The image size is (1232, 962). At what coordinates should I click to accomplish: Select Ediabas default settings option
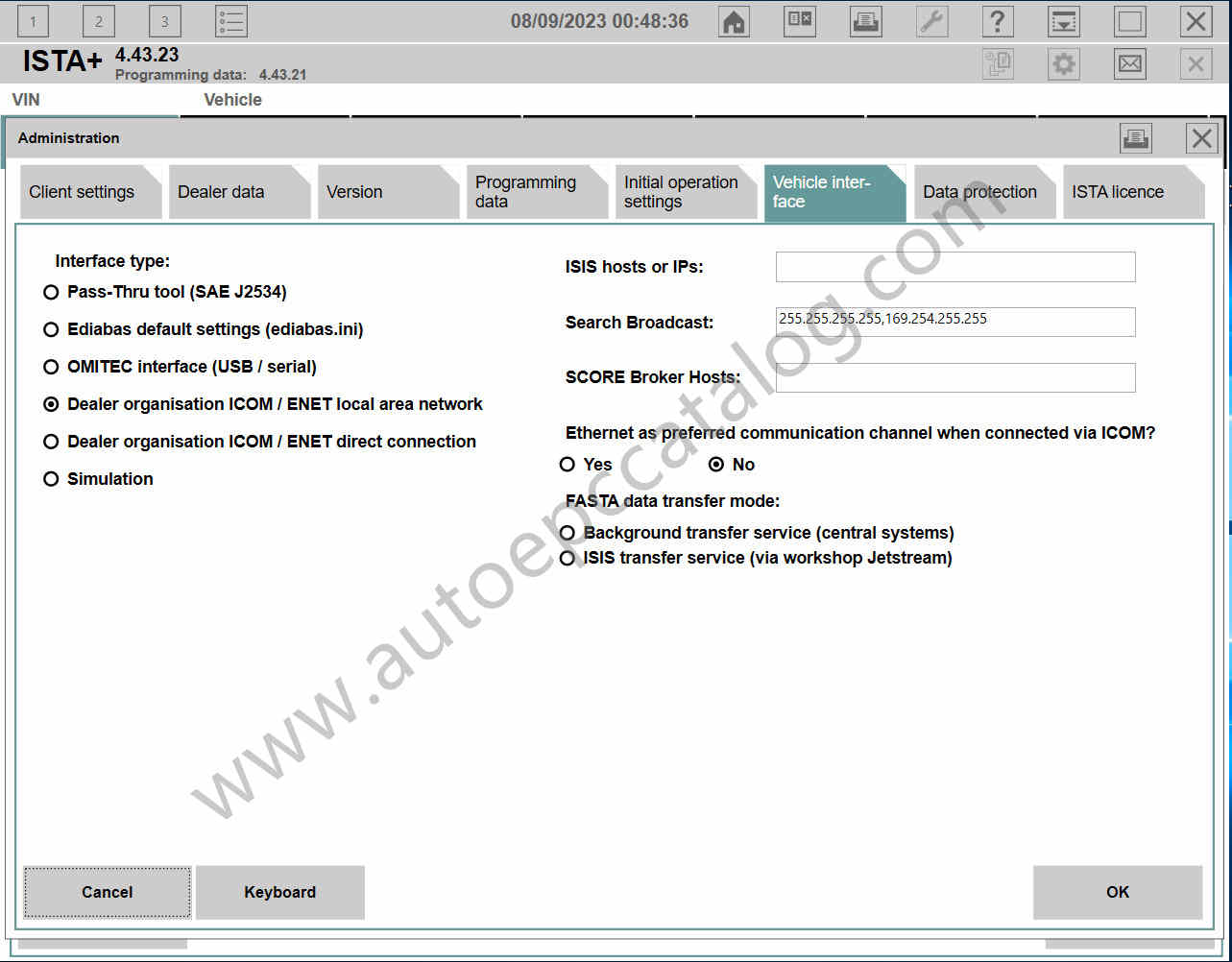click(204, 329)
